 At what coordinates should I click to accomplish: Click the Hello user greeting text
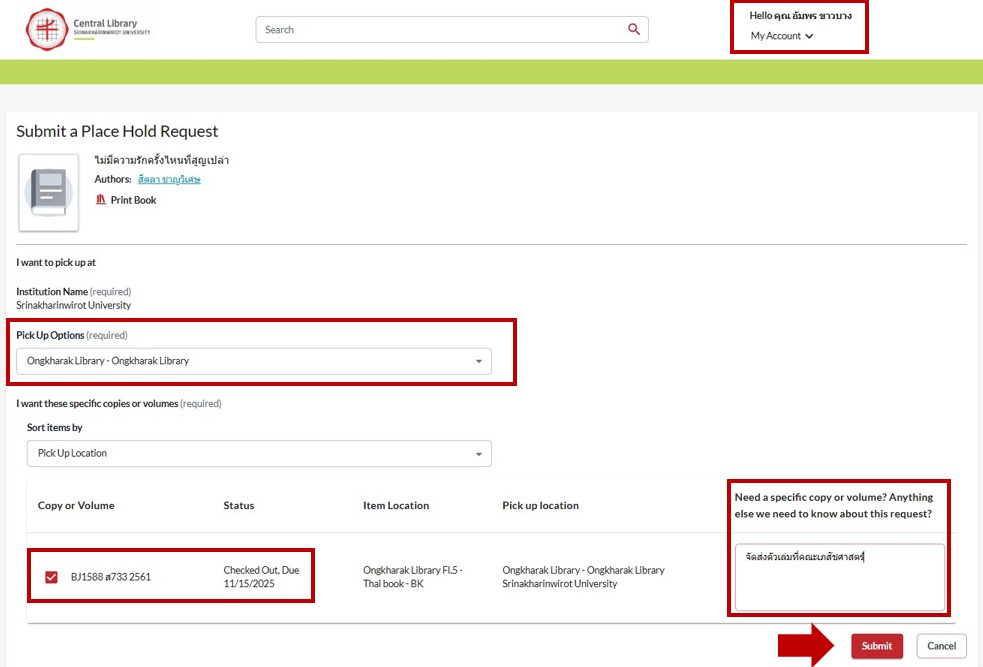click(x=800, y=16)
